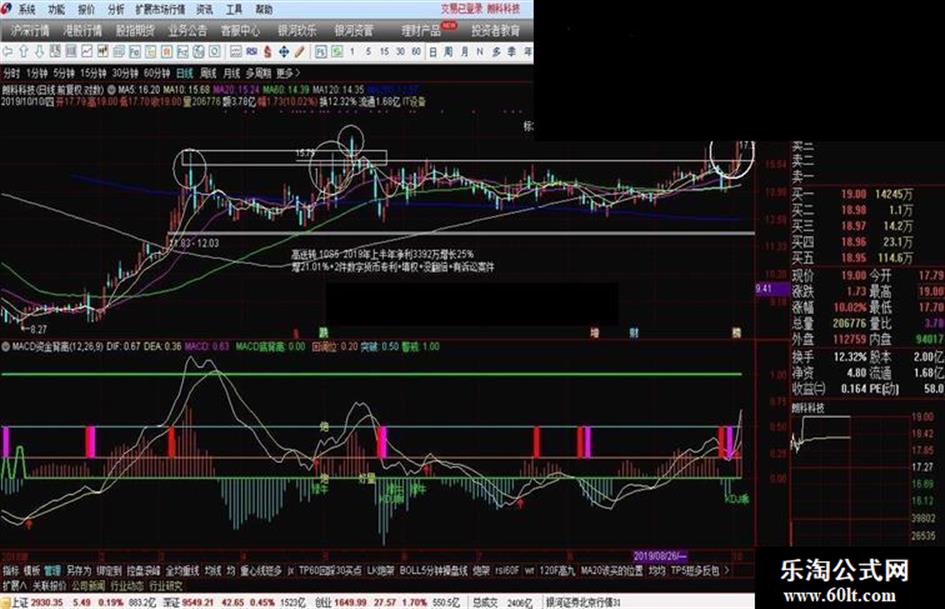Screen dimensions: 945x609
Task: Open the 帮助 menu
Action: click(263, 9)
